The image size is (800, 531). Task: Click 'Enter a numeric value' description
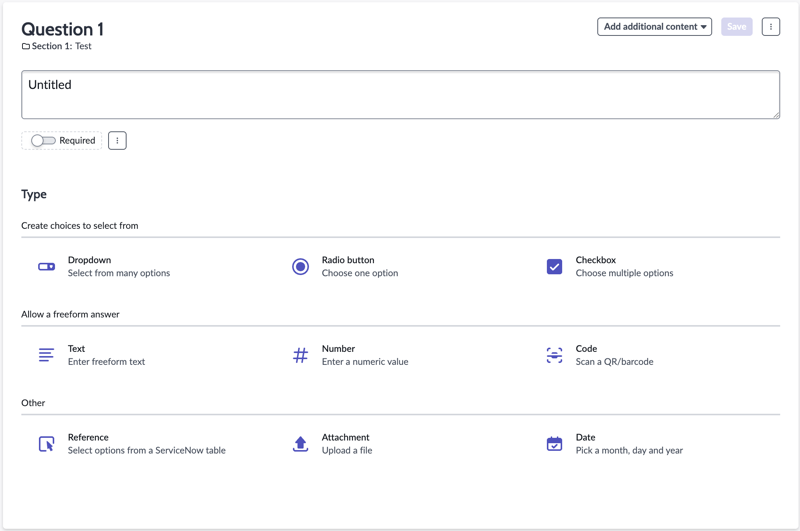tap(365, 362)
